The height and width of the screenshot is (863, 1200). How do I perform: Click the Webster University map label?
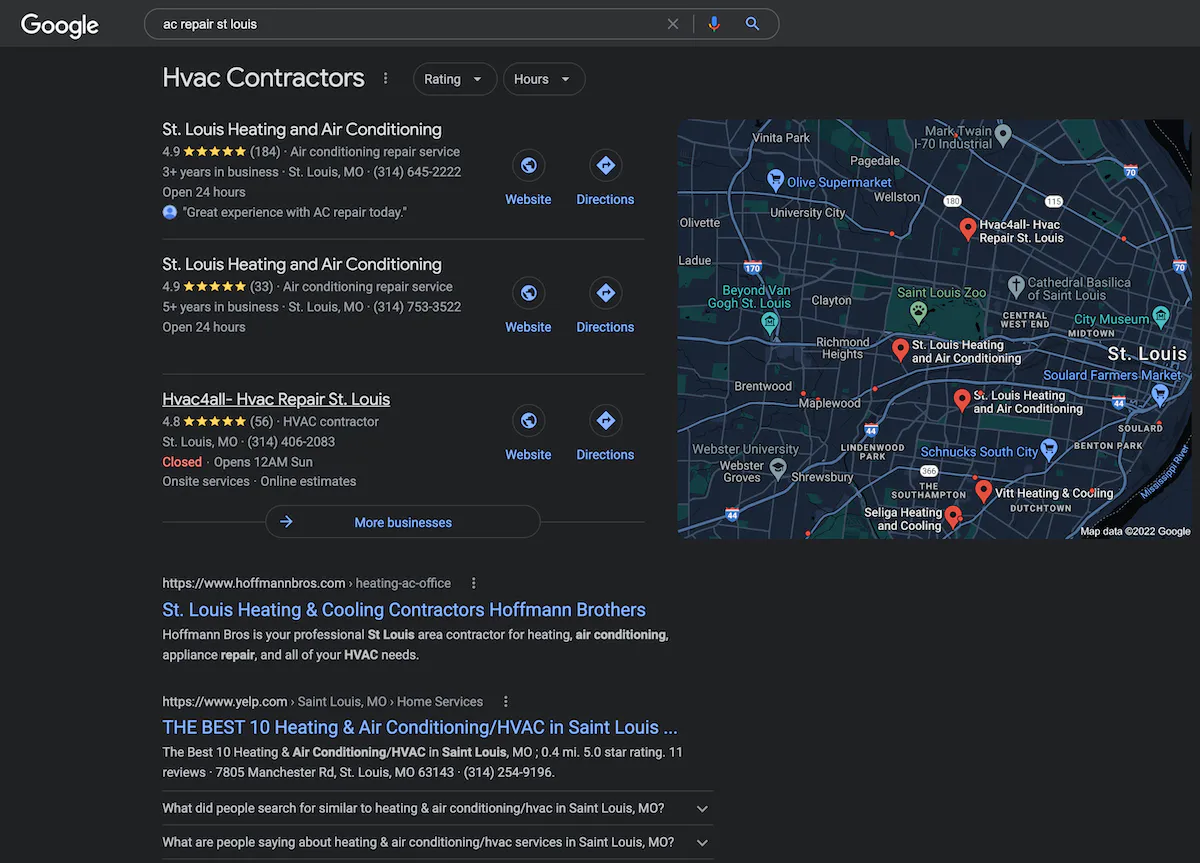[x=745, y=449]
